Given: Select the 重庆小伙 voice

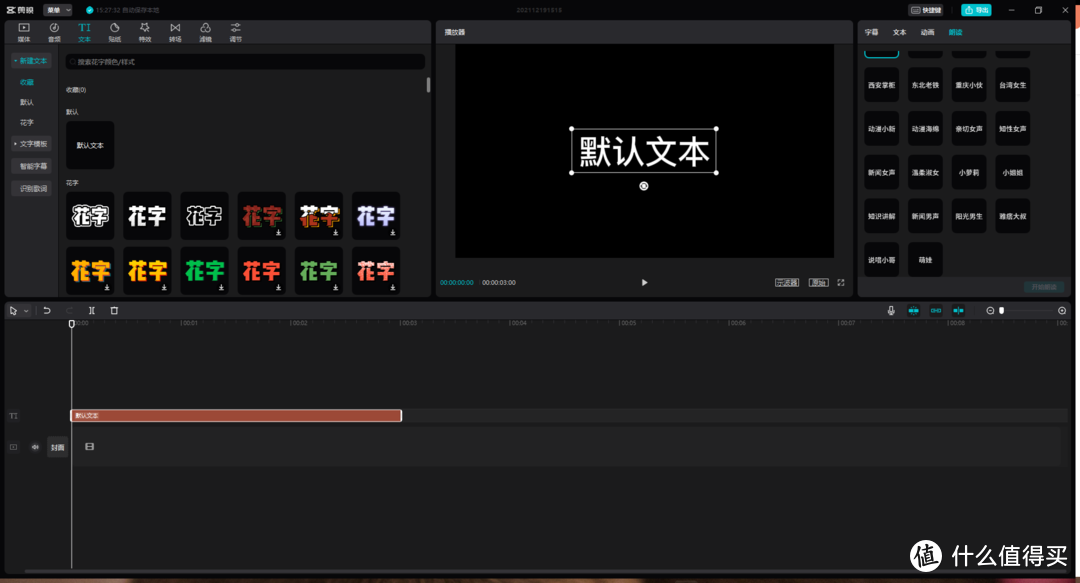Looking at the screenshot, I should pos(969,85).
